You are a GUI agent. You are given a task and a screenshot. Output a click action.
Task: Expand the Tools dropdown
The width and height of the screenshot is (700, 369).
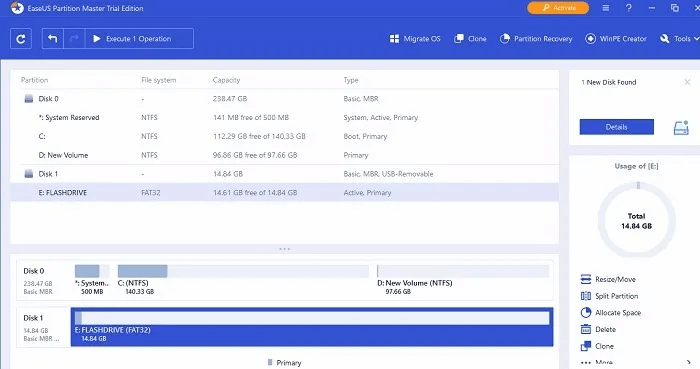tap(679, 39)
